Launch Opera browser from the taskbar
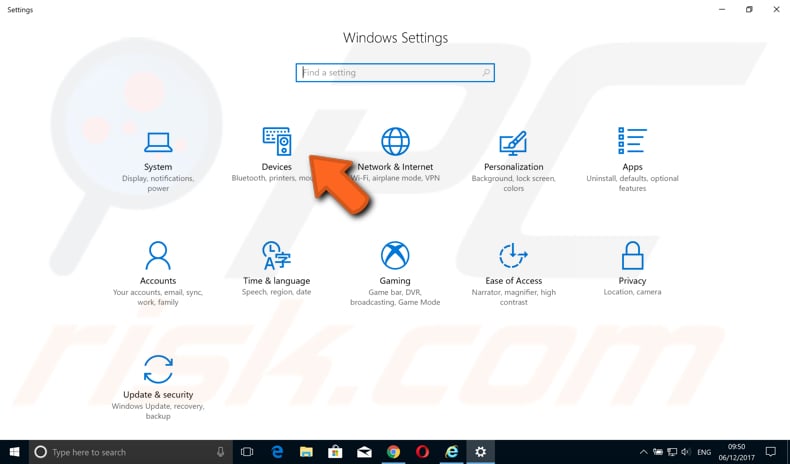 pyautogui.click(x=423, y=452)
